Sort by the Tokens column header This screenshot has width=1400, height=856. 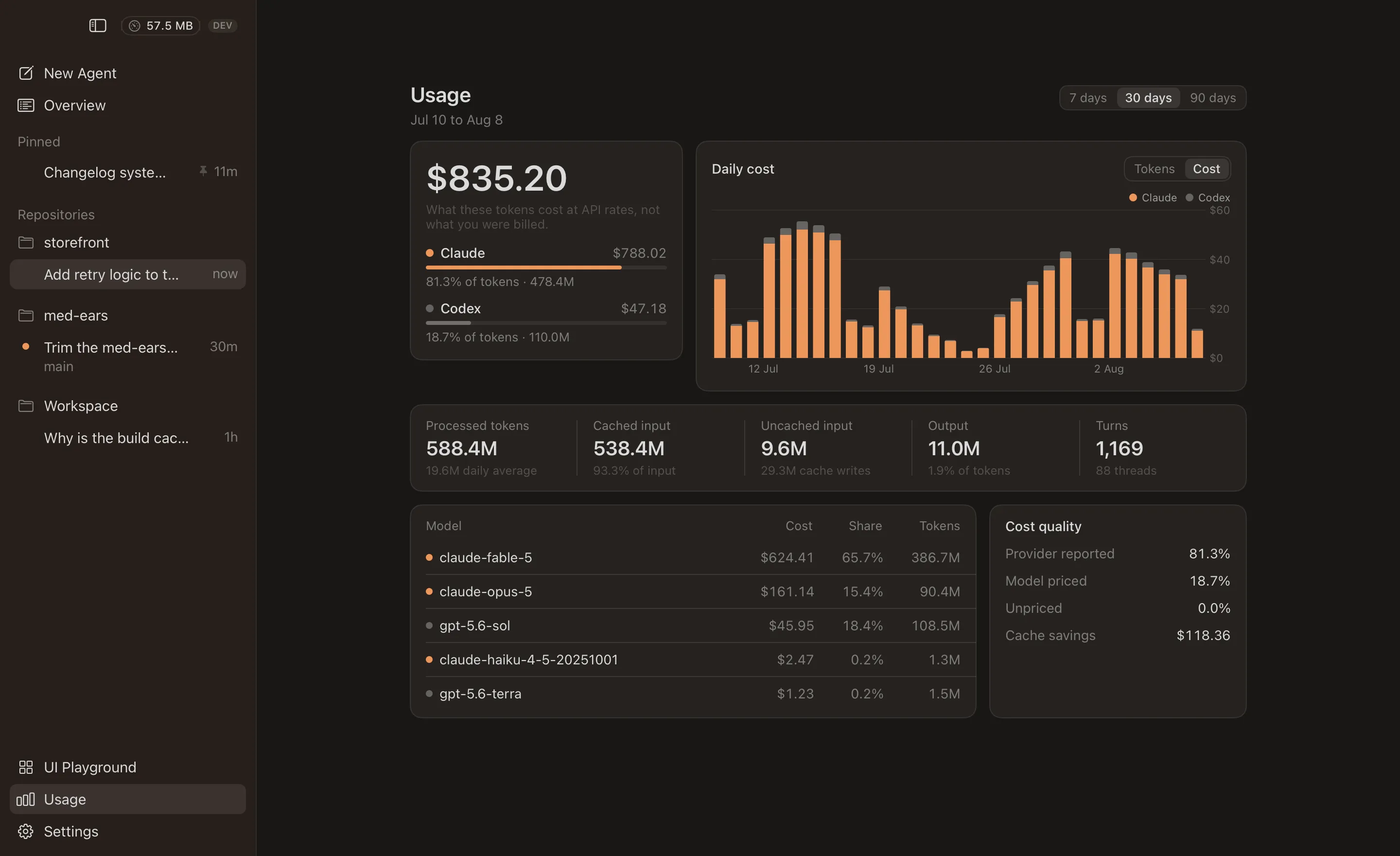pyautogui.click(x=939, y=526)
